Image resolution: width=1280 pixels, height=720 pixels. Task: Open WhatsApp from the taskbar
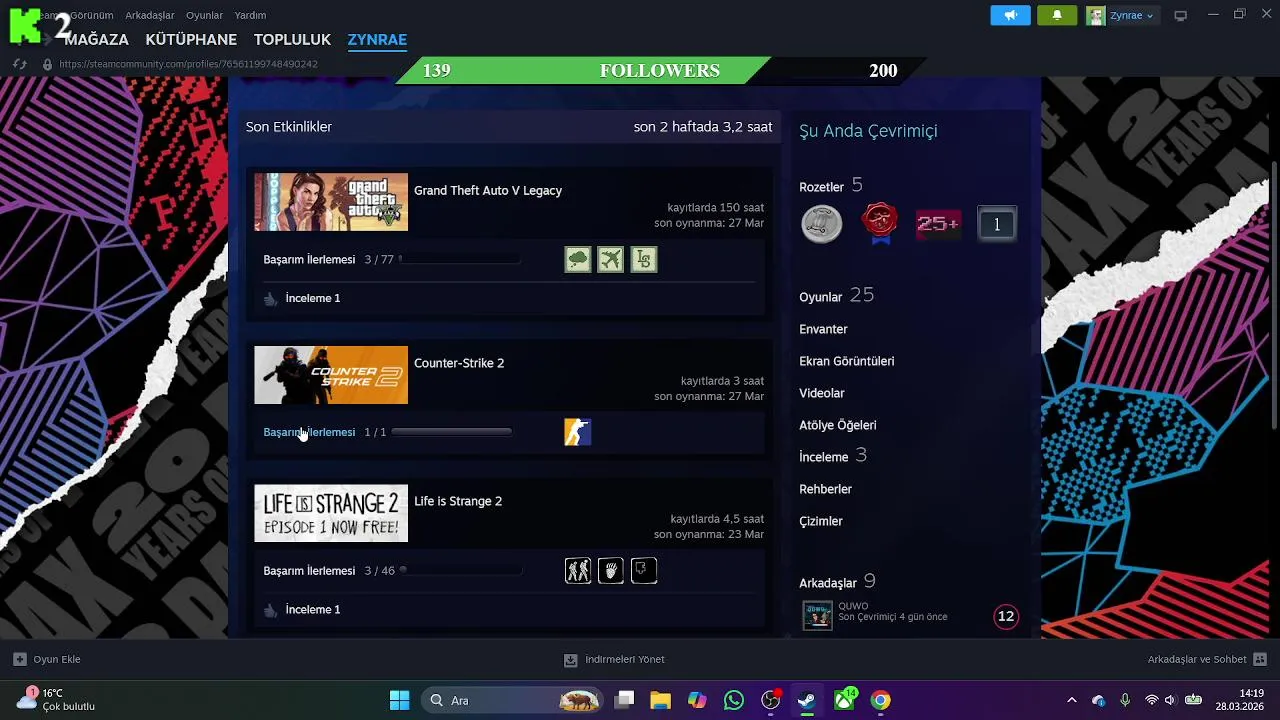pos(734,700)
